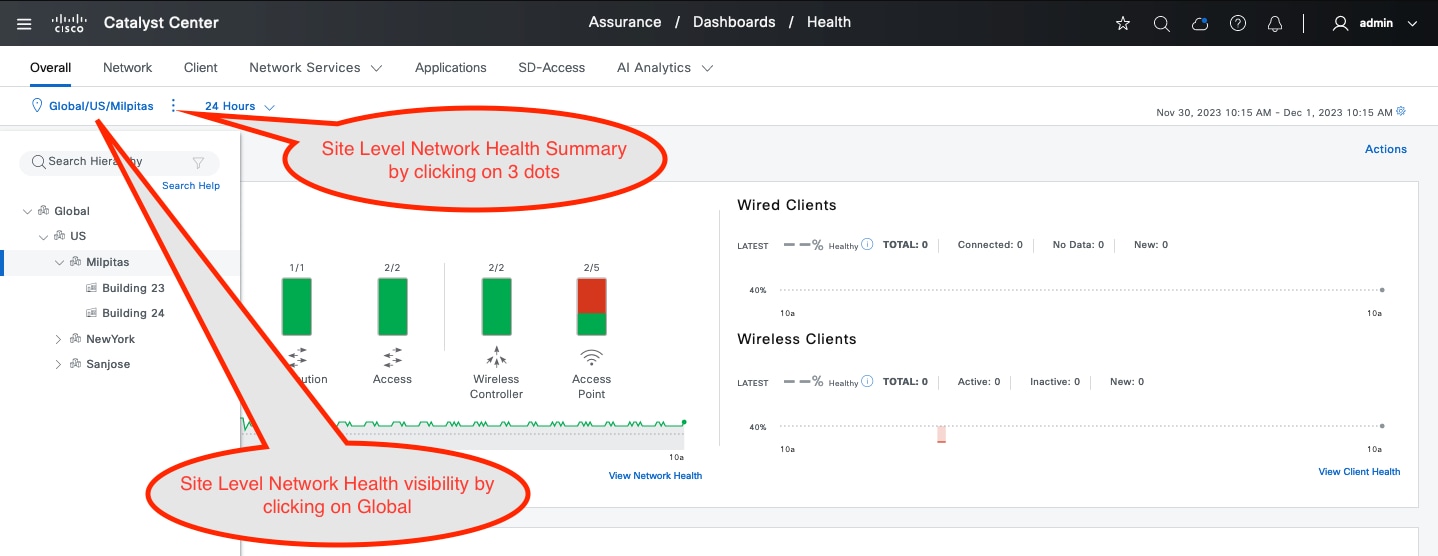Click the hierarchy search filter icon
This screenshot has height=556, width=1438.
(198, 162)
